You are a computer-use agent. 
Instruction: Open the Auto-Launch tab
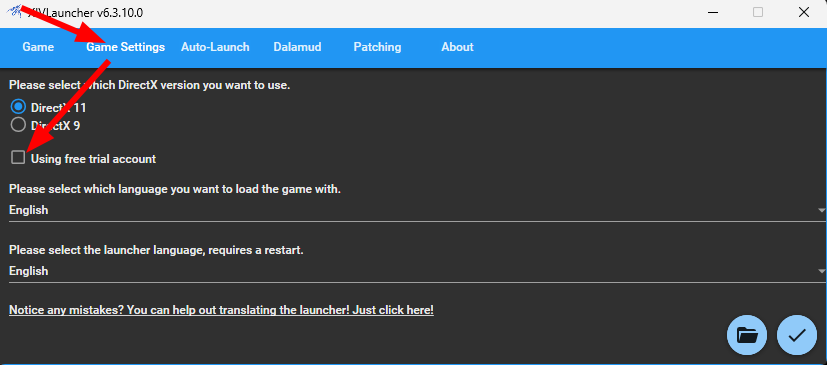(x=215, y=47)
